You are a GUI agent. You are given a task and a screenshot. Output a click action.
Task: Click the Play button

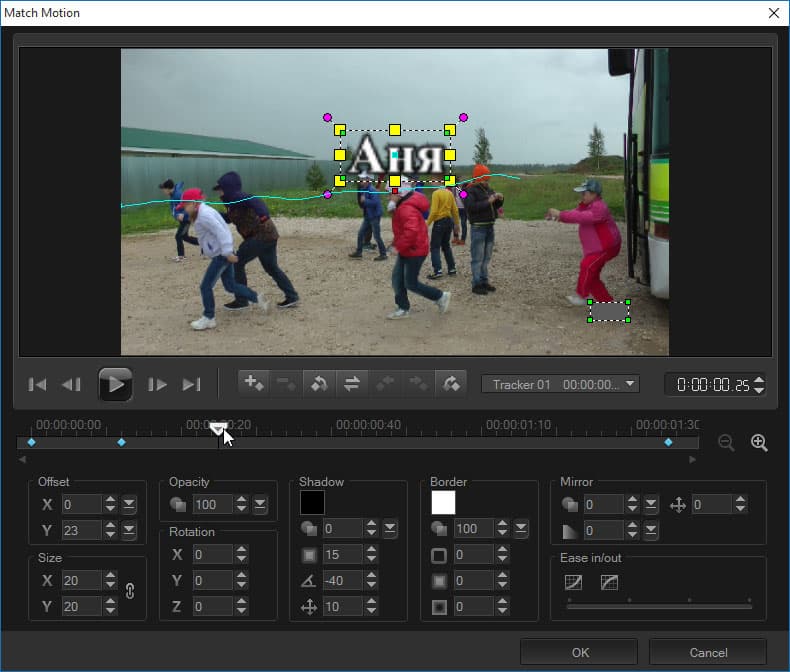pyautogui.click(x=115, y=384)
